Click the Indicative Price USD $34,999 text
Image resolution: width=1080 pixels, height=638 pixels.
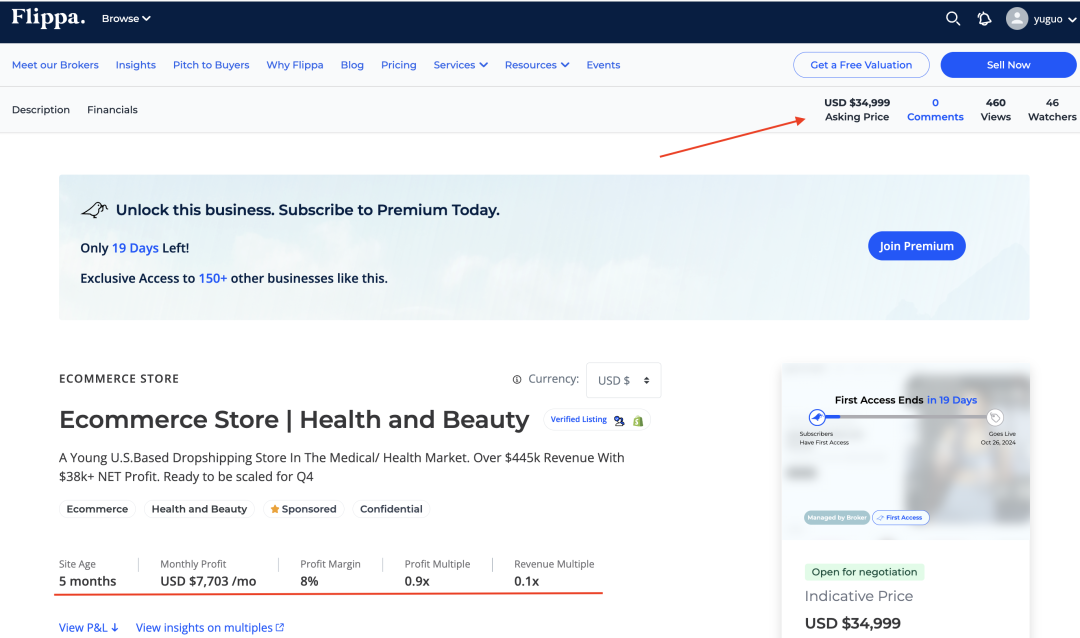pos(853,623)
